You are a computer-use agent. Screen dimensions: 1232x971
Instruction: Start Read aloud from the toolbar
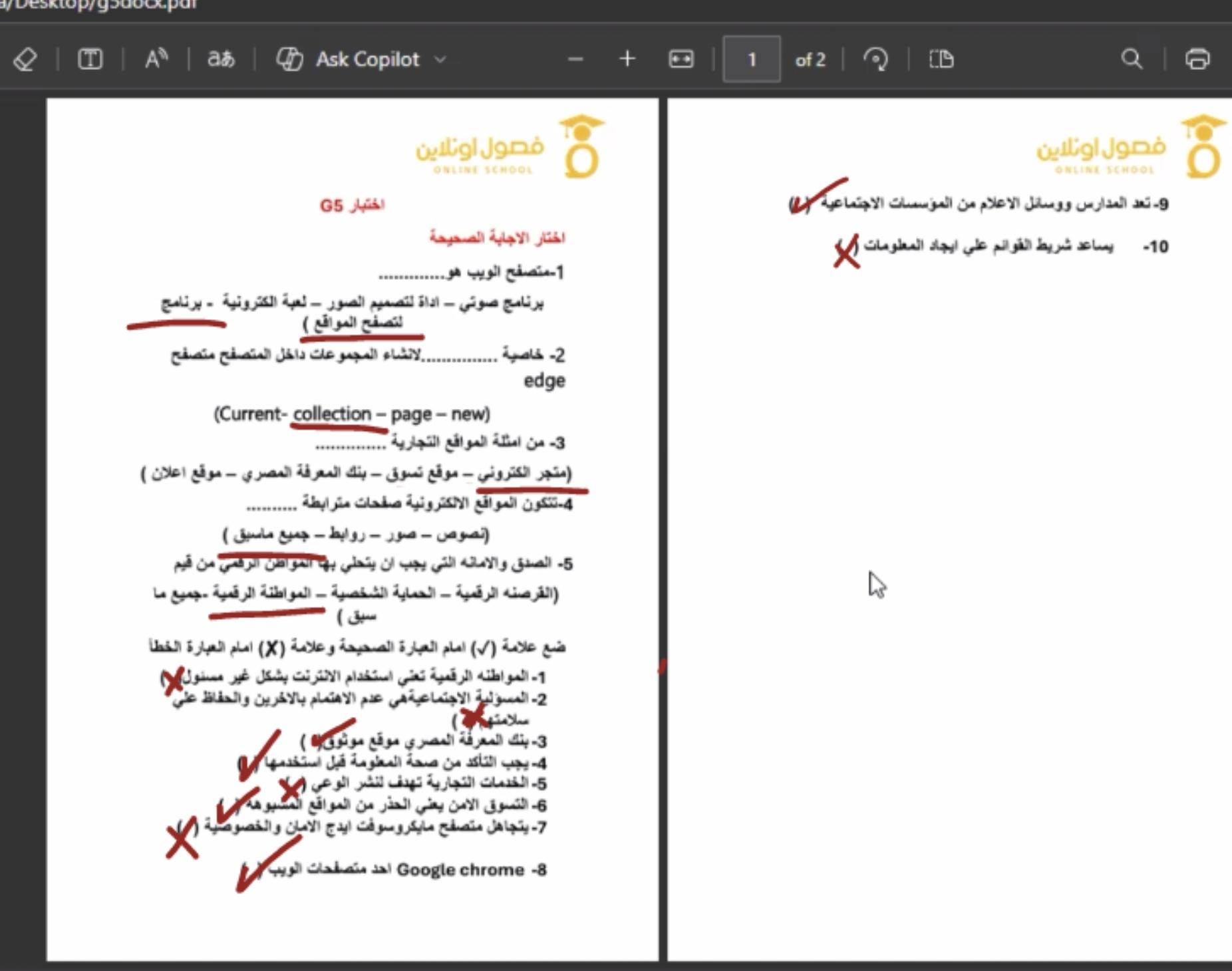tap(156, 59)
